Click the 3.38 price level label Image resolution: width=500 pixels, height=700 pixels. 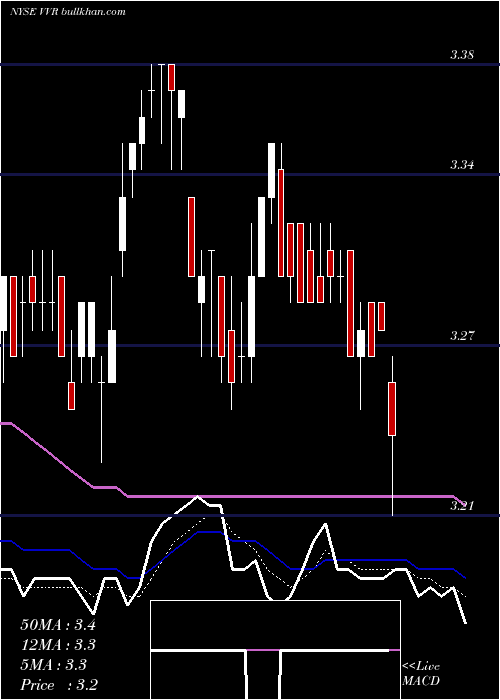pos(462,55)
